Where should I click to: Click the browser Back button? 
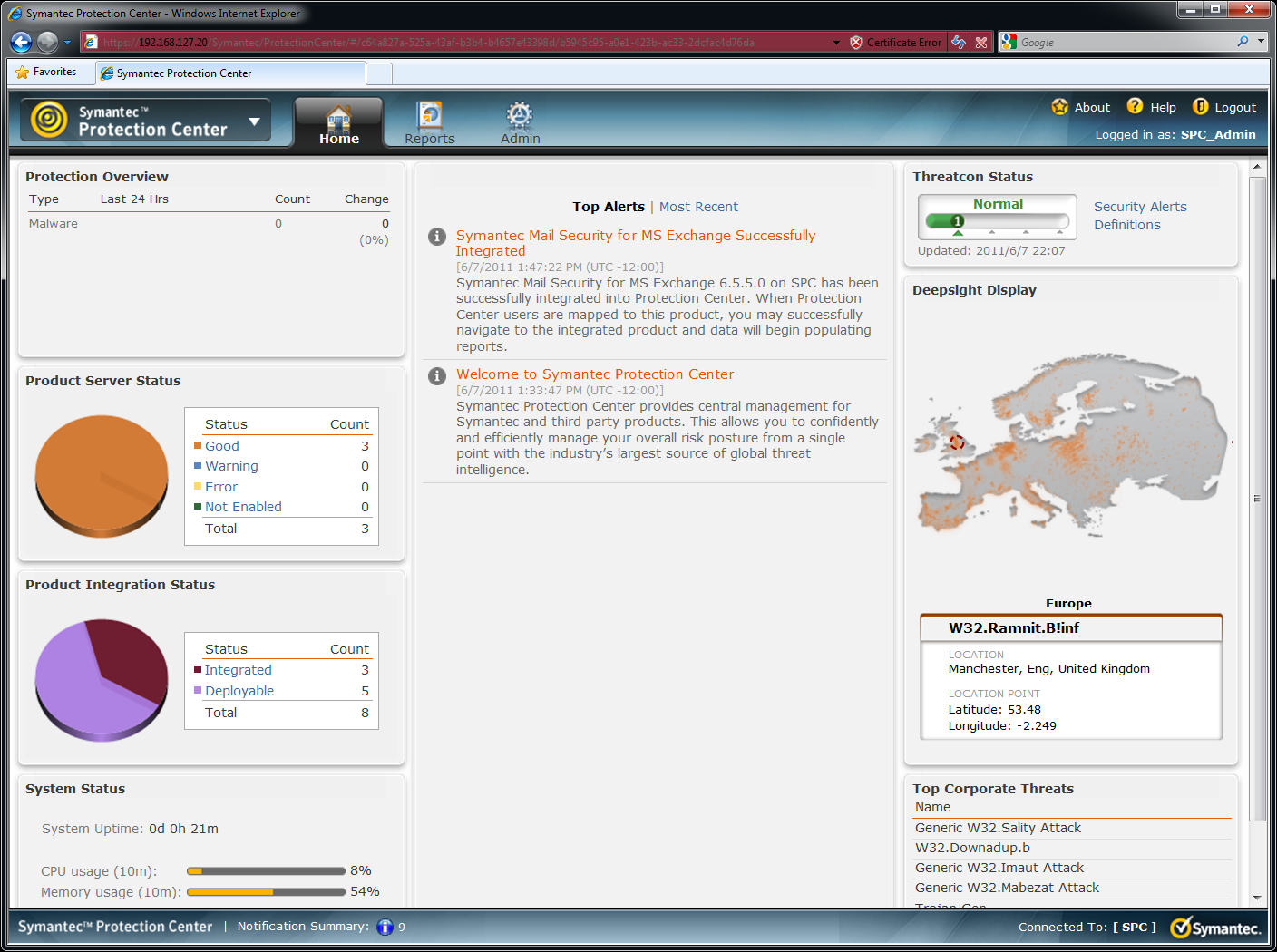click(x=21, y=42)
